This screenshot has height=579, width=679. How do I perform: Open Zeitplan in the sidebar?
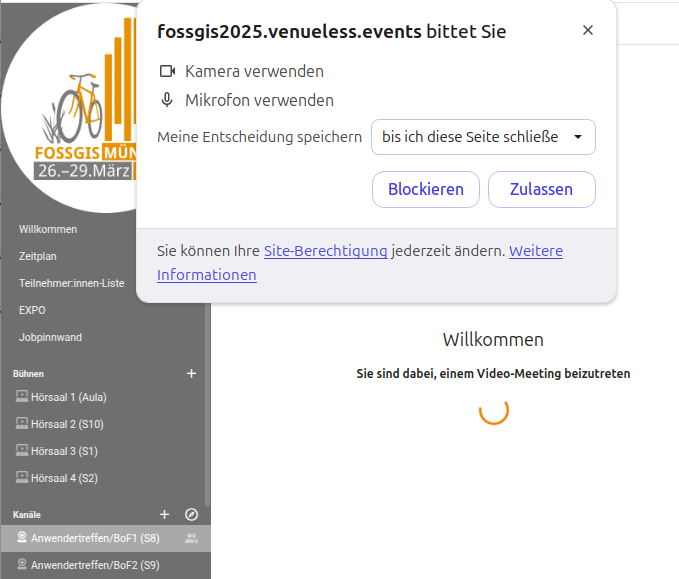click(40, 256)
